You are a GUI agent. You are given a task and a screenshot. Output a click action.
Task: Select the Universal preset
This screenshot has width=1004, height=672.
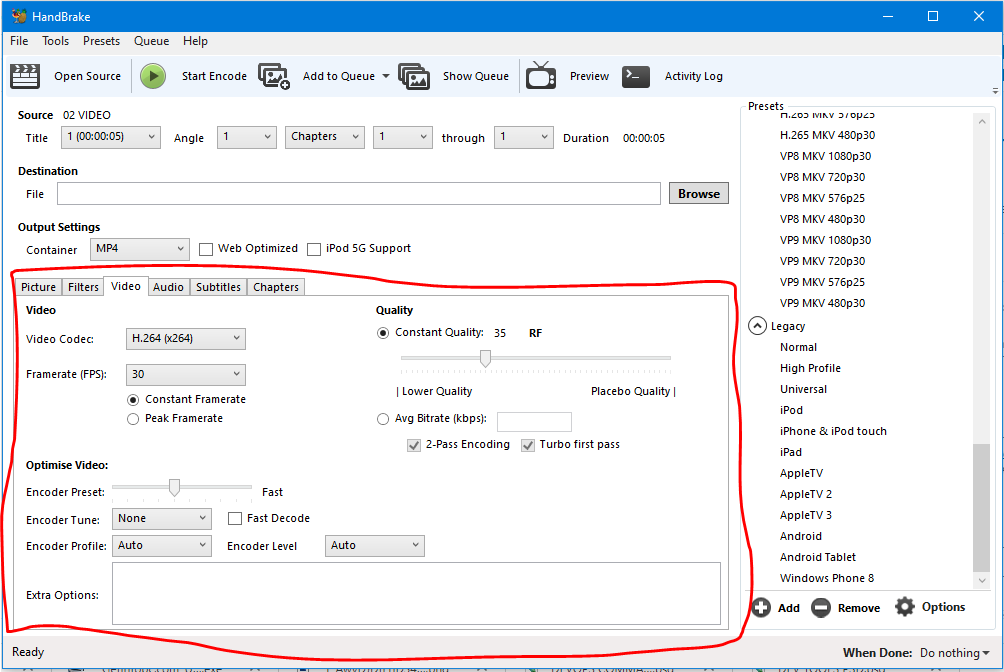pos(803,389)
